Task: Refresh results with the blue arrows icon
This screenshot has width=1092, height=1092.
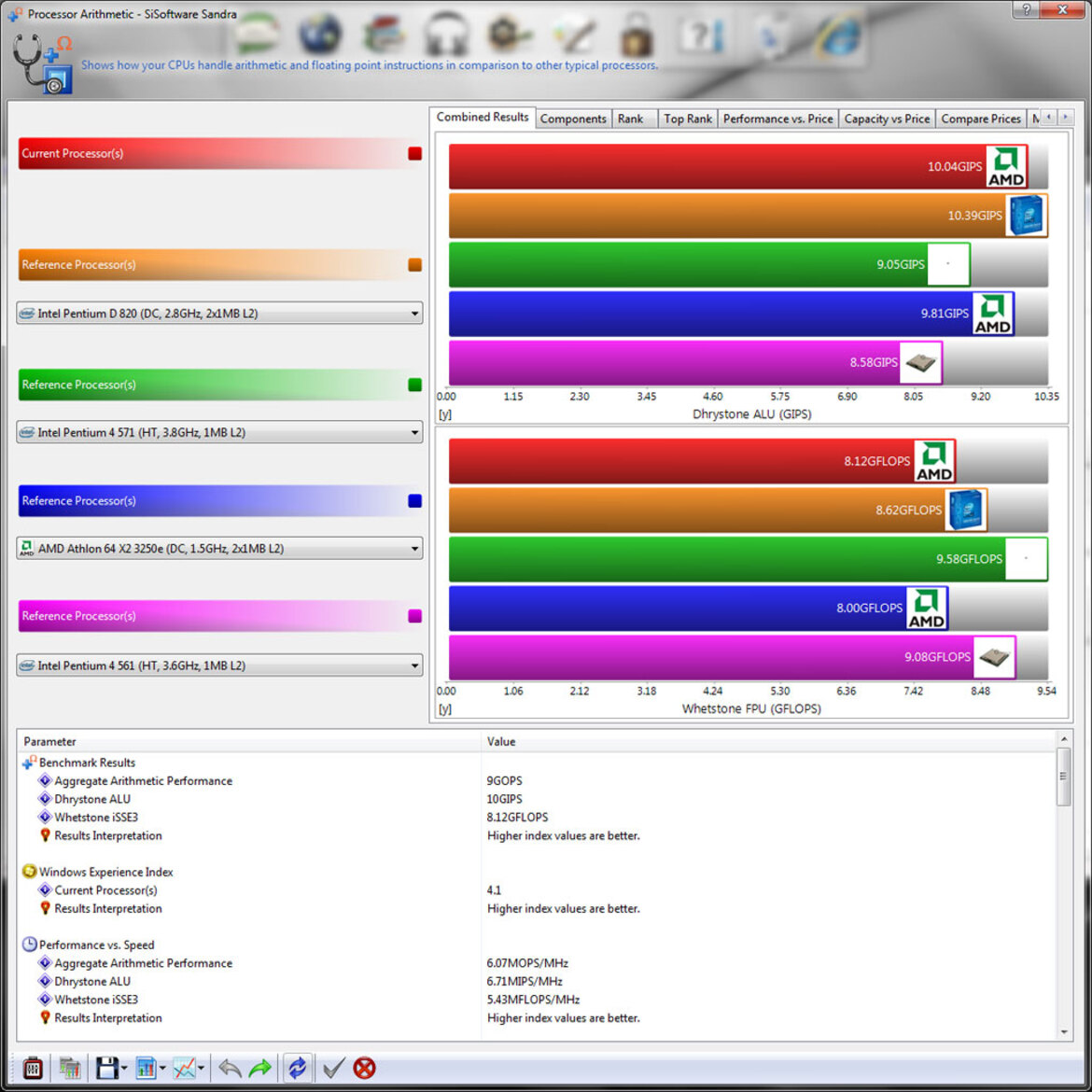Action: 298,1068
